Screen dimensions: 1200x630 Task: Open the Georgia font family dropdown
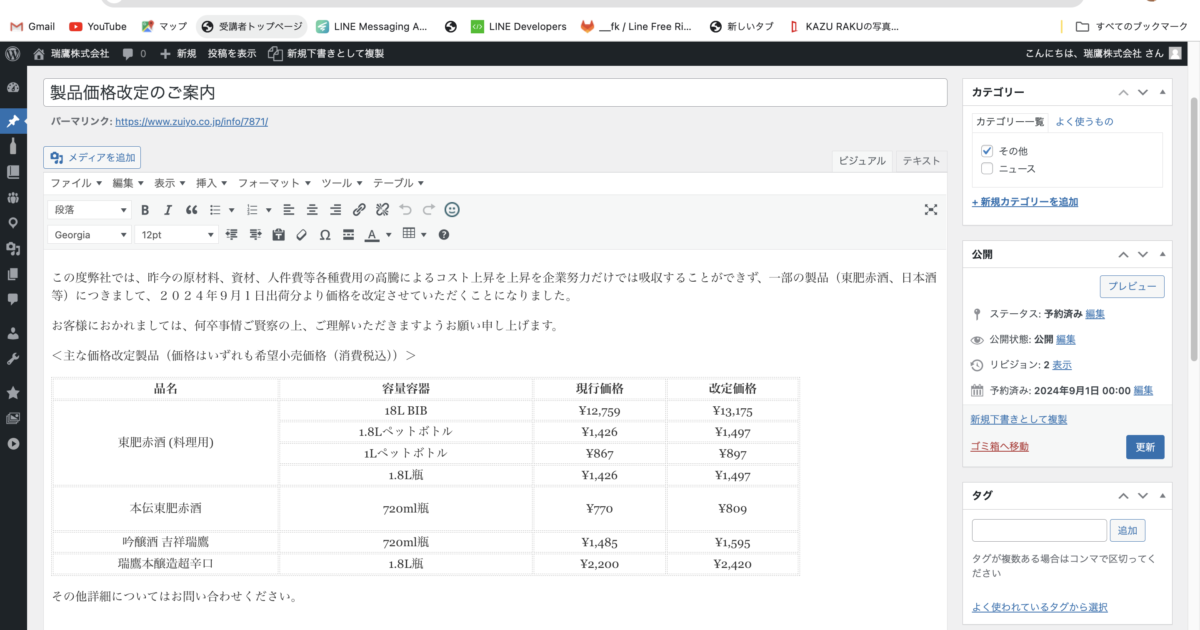click(90, 235)
